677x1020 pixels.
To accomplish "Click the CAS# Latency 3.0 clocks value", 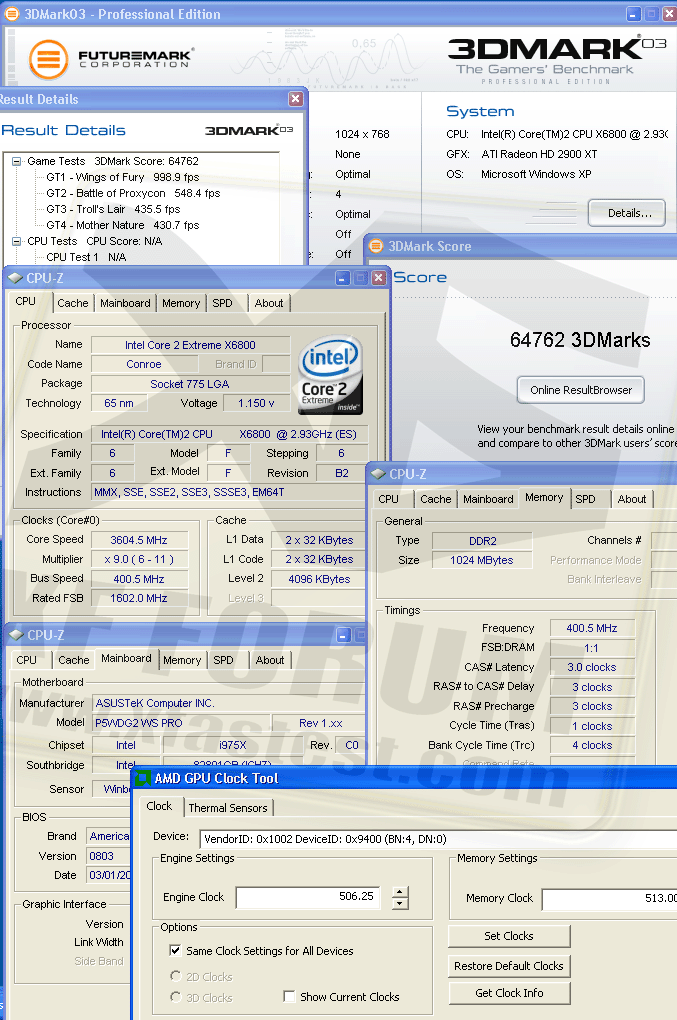I will pos(592,667).
